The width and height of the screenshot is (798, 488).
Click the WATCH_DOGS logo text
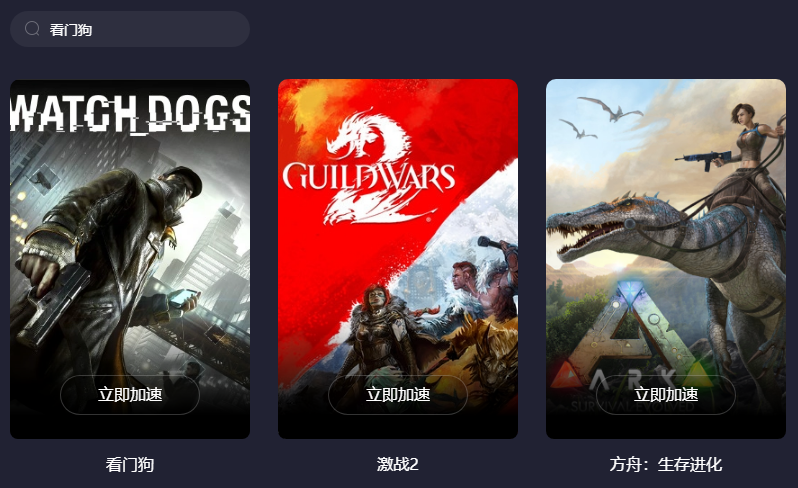click(130, 113)
